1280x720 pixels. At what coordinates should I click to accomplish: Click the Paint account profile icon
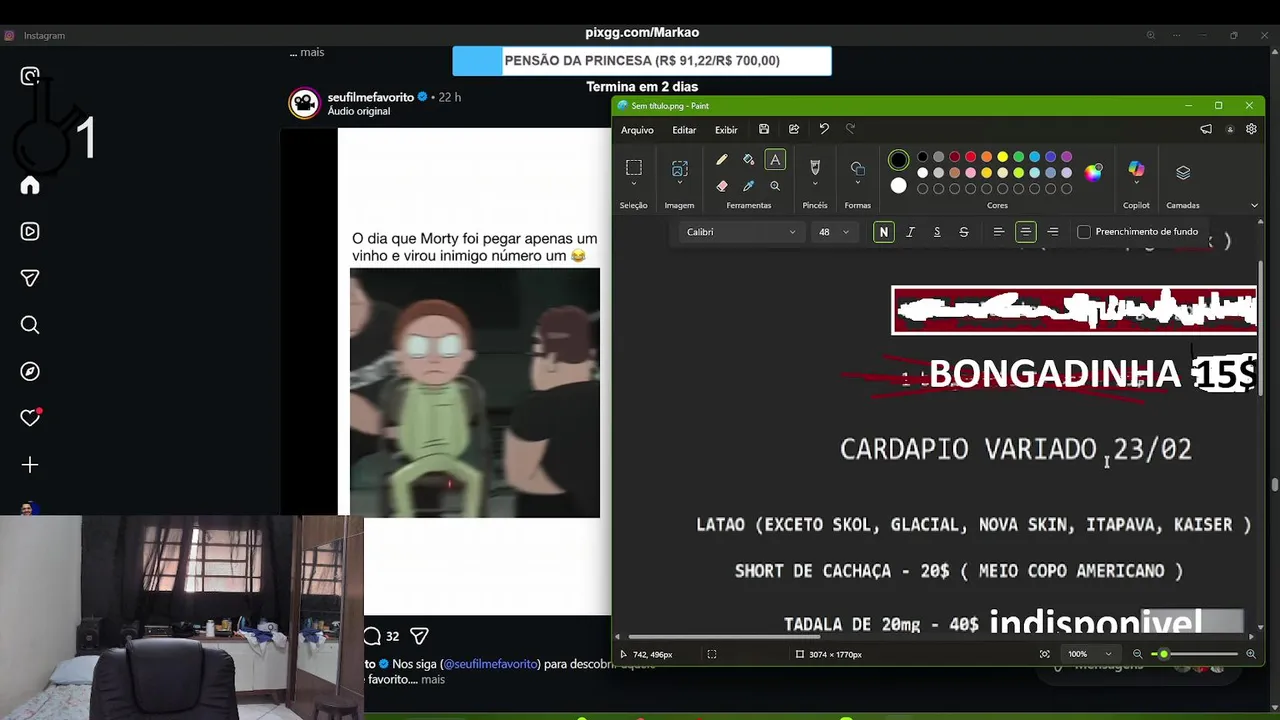pyautogui.click(x=1230, y=129)
